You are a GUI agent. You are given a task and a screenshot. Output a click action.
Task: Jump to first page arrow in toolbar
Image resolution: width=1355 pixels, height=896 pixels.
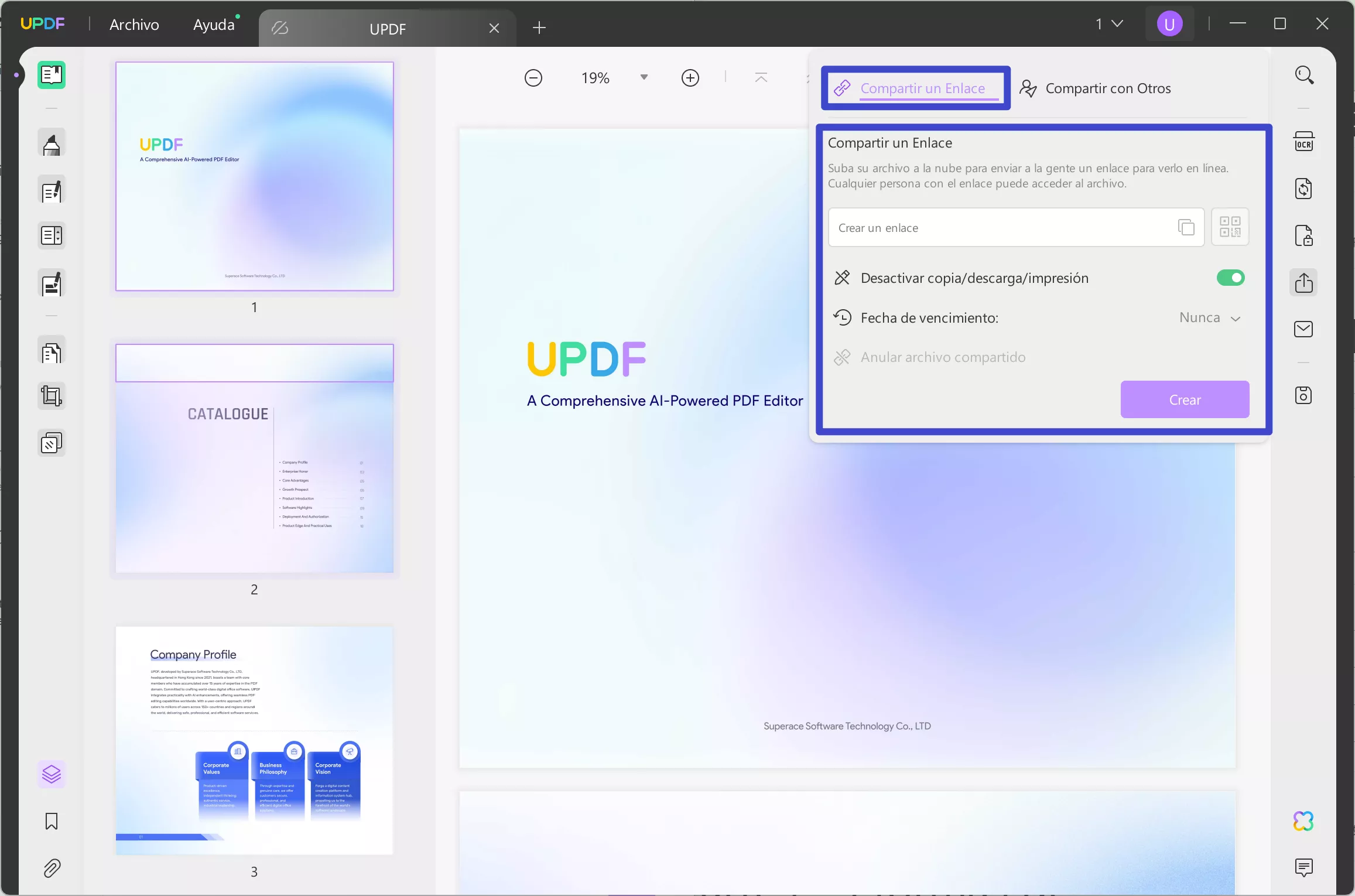pos(761,78)
